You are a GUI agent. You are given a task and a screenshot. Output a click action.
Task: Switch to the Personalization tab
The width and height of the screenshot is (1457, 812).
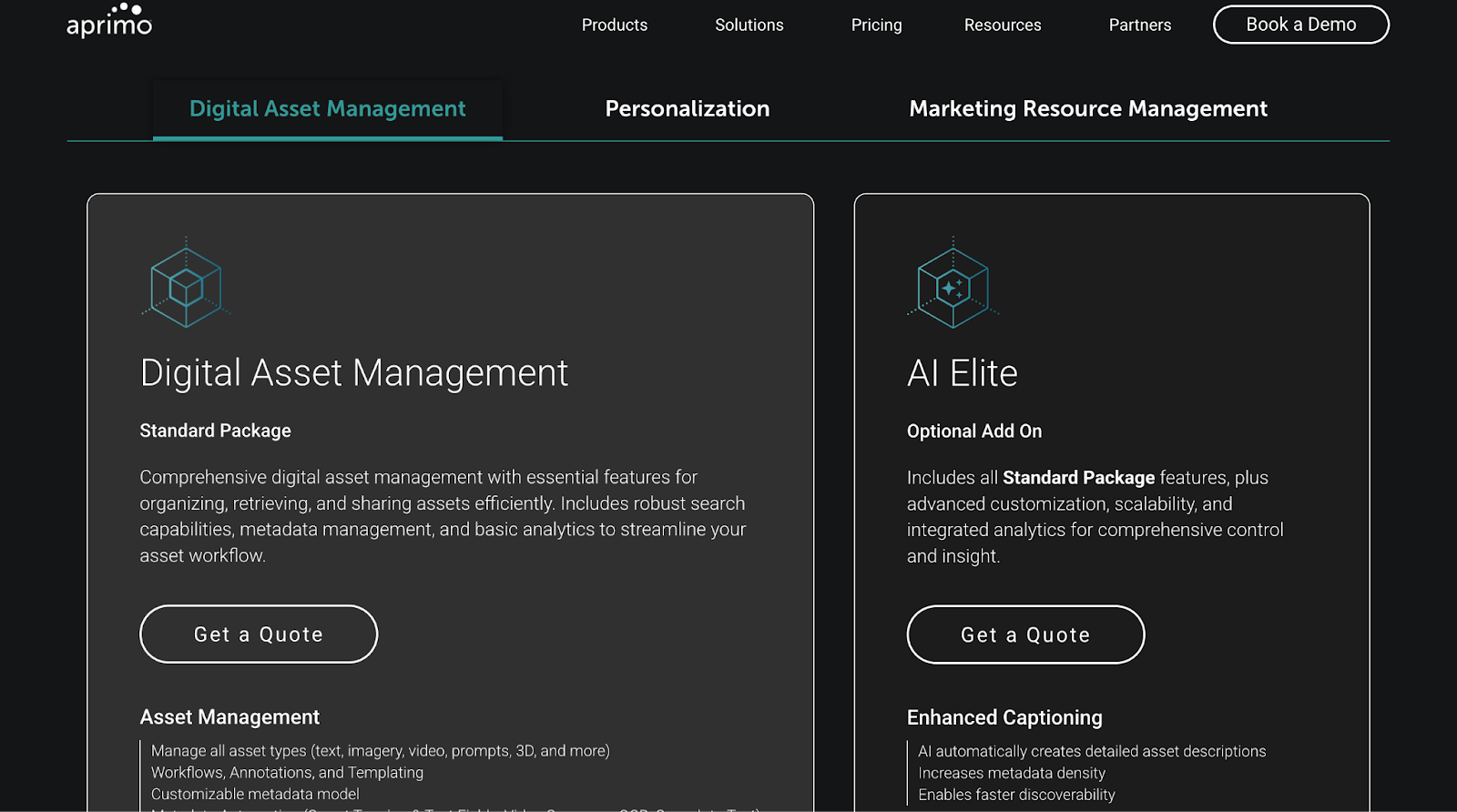688,109
